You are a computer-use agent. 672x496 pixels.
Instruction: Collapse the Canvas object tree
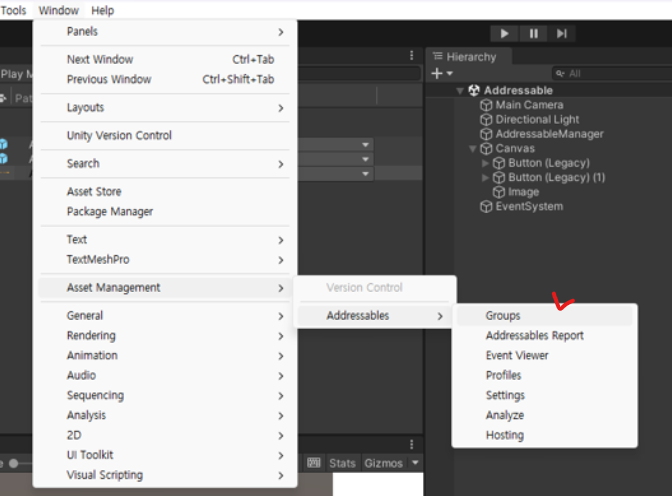click(x=472, y=149)
